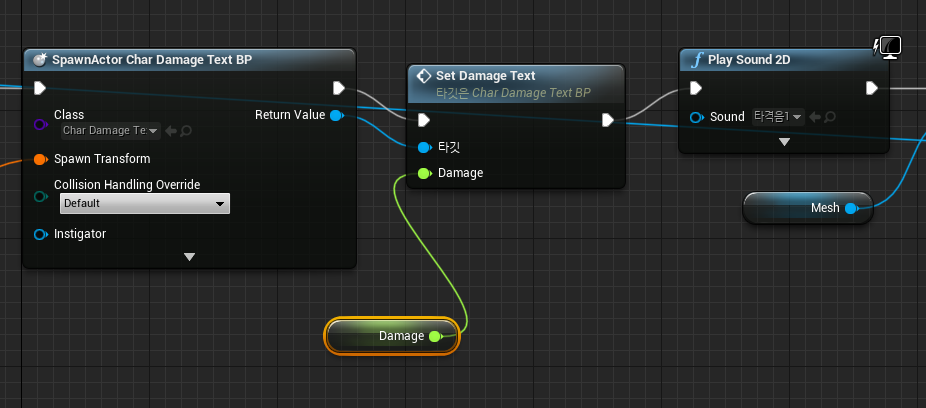926x408 pixels.
Task: Browse to sound asset with magnifier icon
Action: coord(829,117)
